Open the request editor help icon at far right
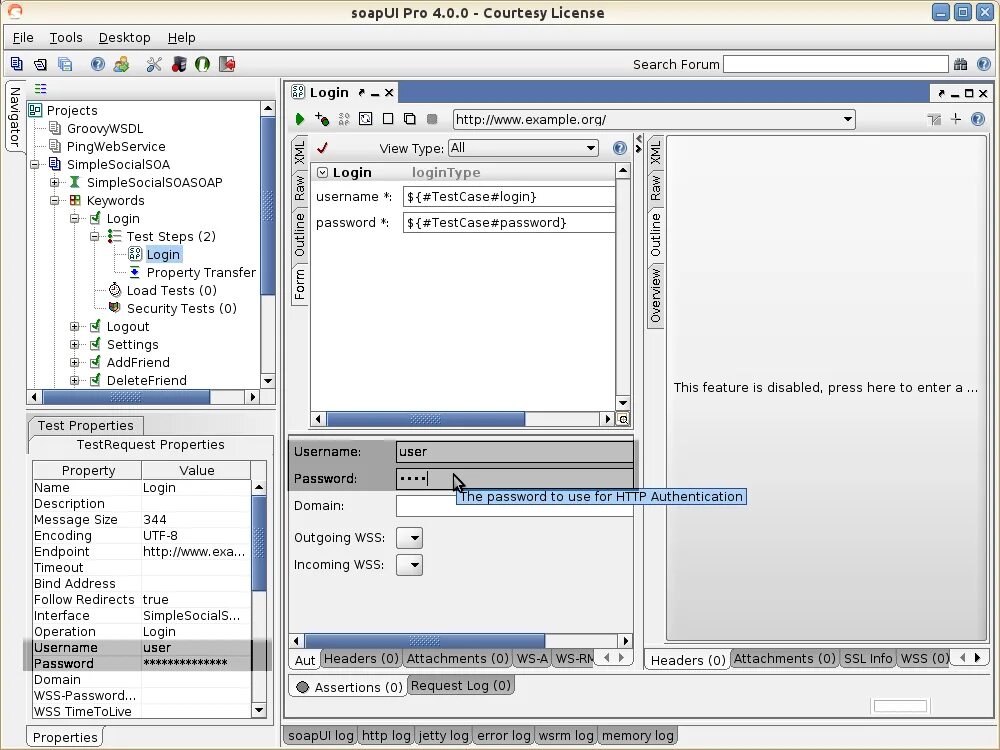Image resolution: width=1000 pixels, height=750 pixels. (978, 119)
